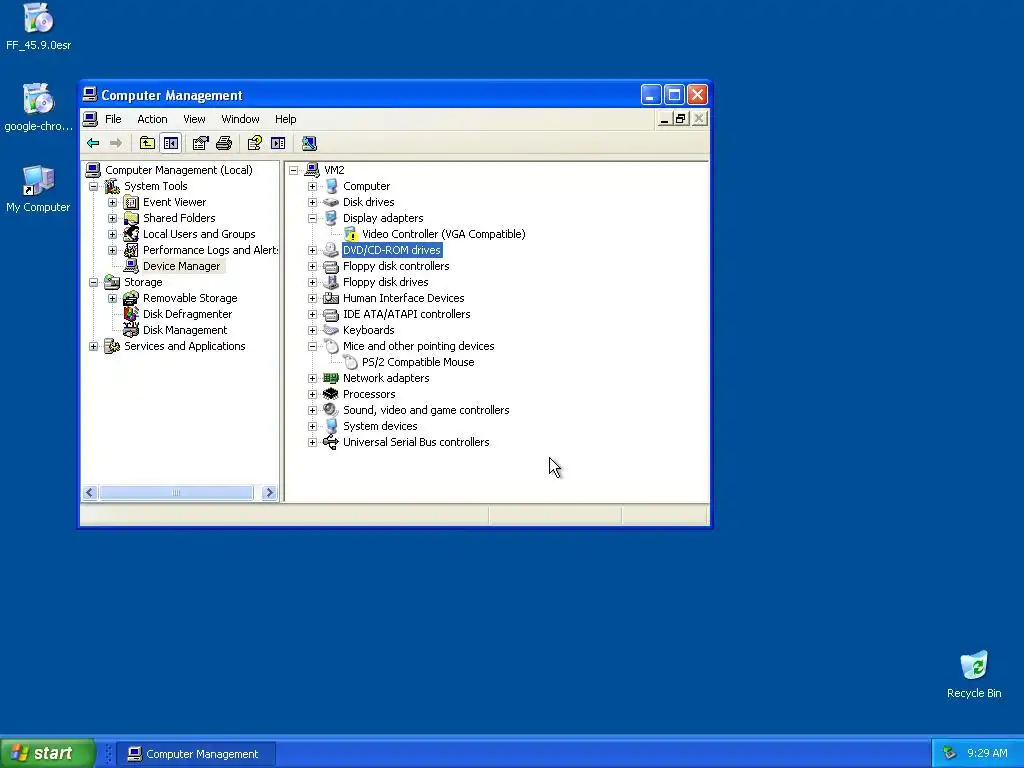Select PS/2 Compatible Mouse device
The width and height of the screenshot is (1024, 768).
click(x=418, y=362)
